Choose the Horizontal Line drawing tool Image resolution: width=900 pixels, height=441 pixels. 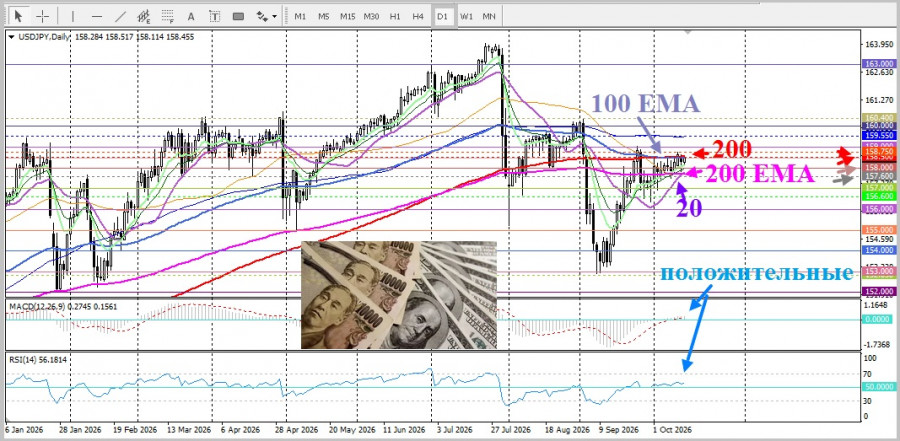tap(97, 16)
